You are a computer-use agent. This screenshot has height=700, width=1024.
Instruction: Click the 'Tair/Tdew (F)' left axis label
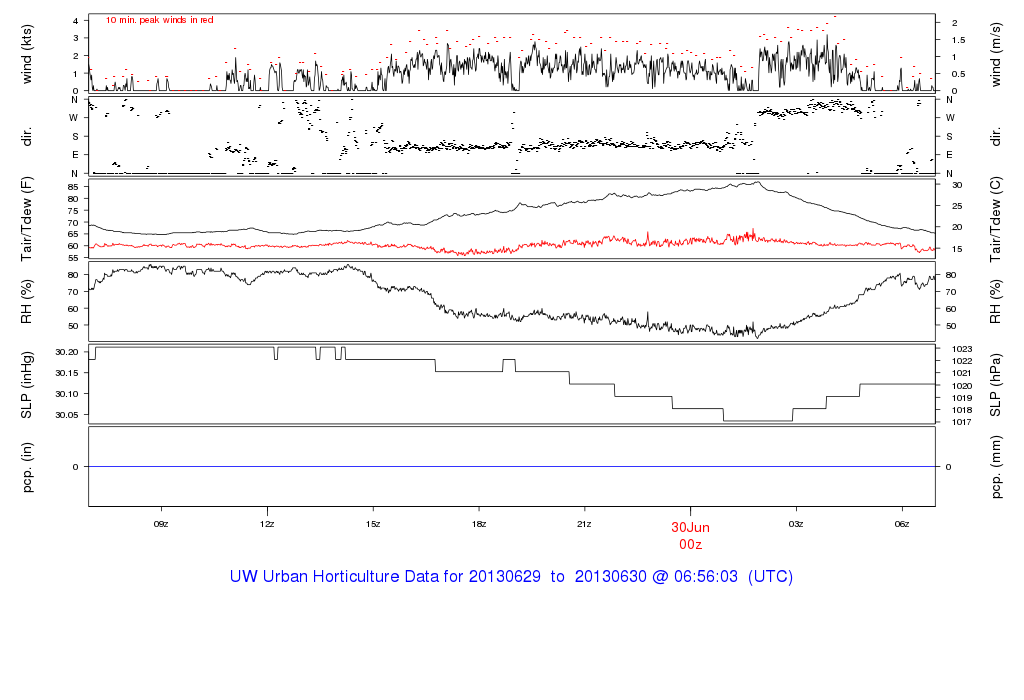pos(27,219)
